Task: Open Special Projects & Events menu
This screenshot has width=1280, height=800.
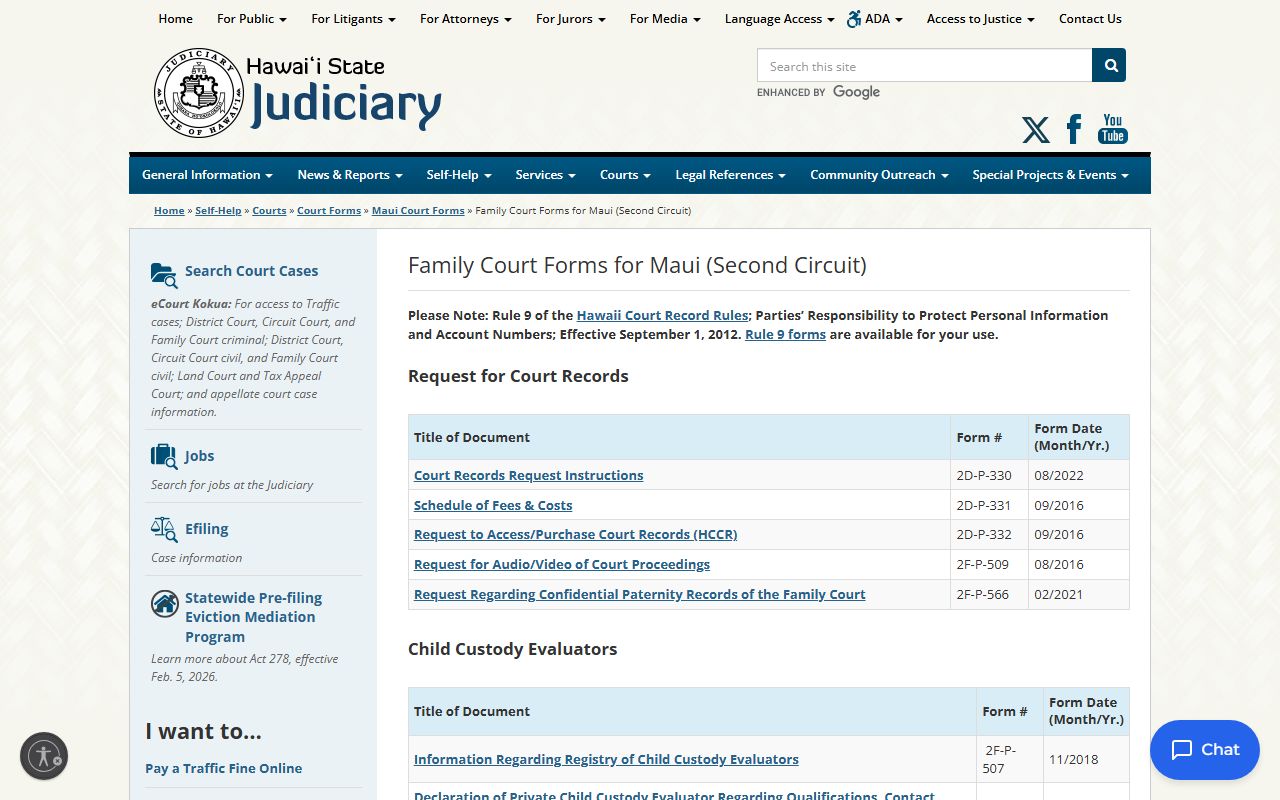Action: pyautogui.click(x=1050, y=174)
